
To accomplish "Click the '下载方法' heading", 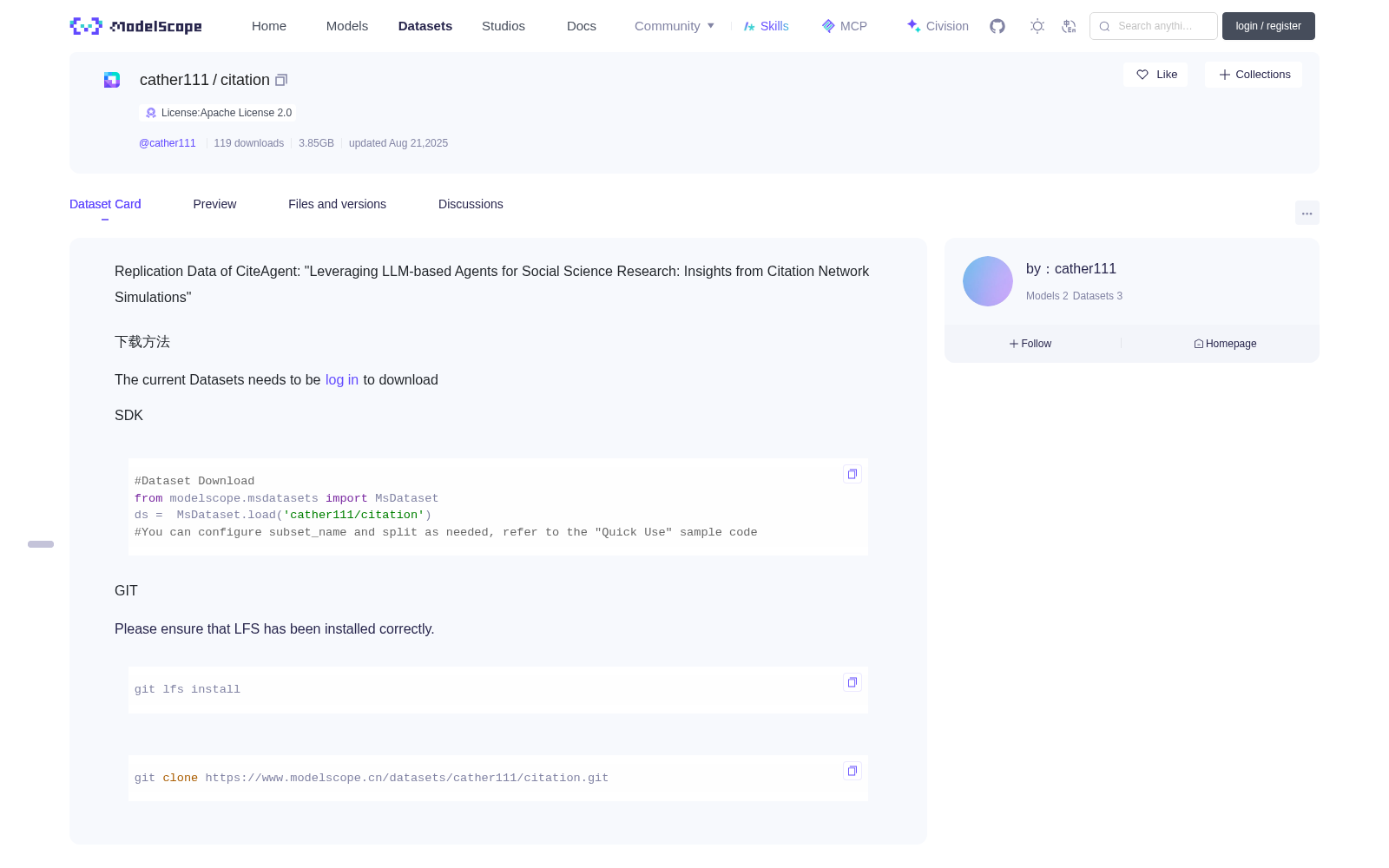I will [142, 342].
